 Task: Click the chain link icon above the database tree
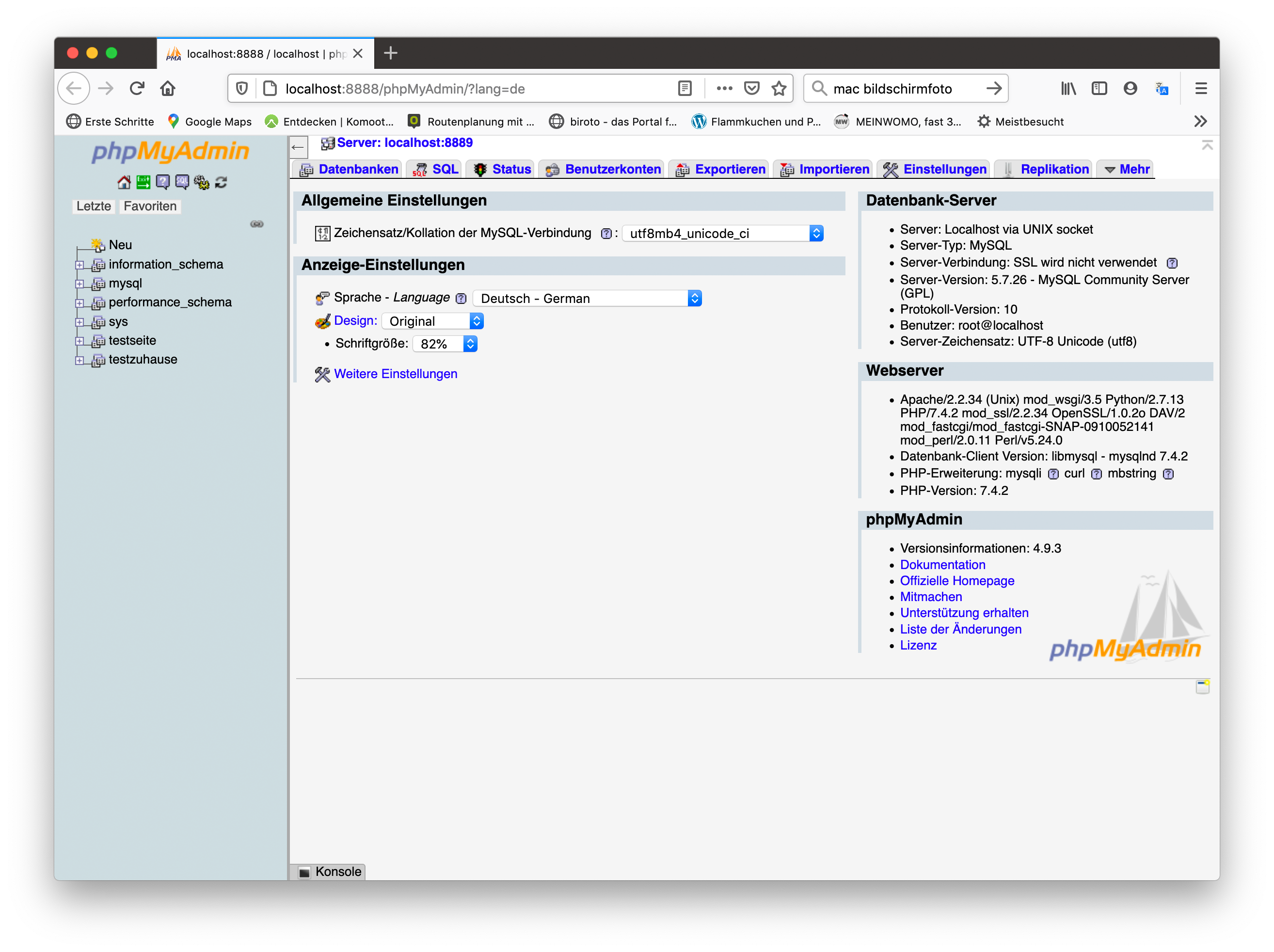pyautogui.click(x=257, y=224)
